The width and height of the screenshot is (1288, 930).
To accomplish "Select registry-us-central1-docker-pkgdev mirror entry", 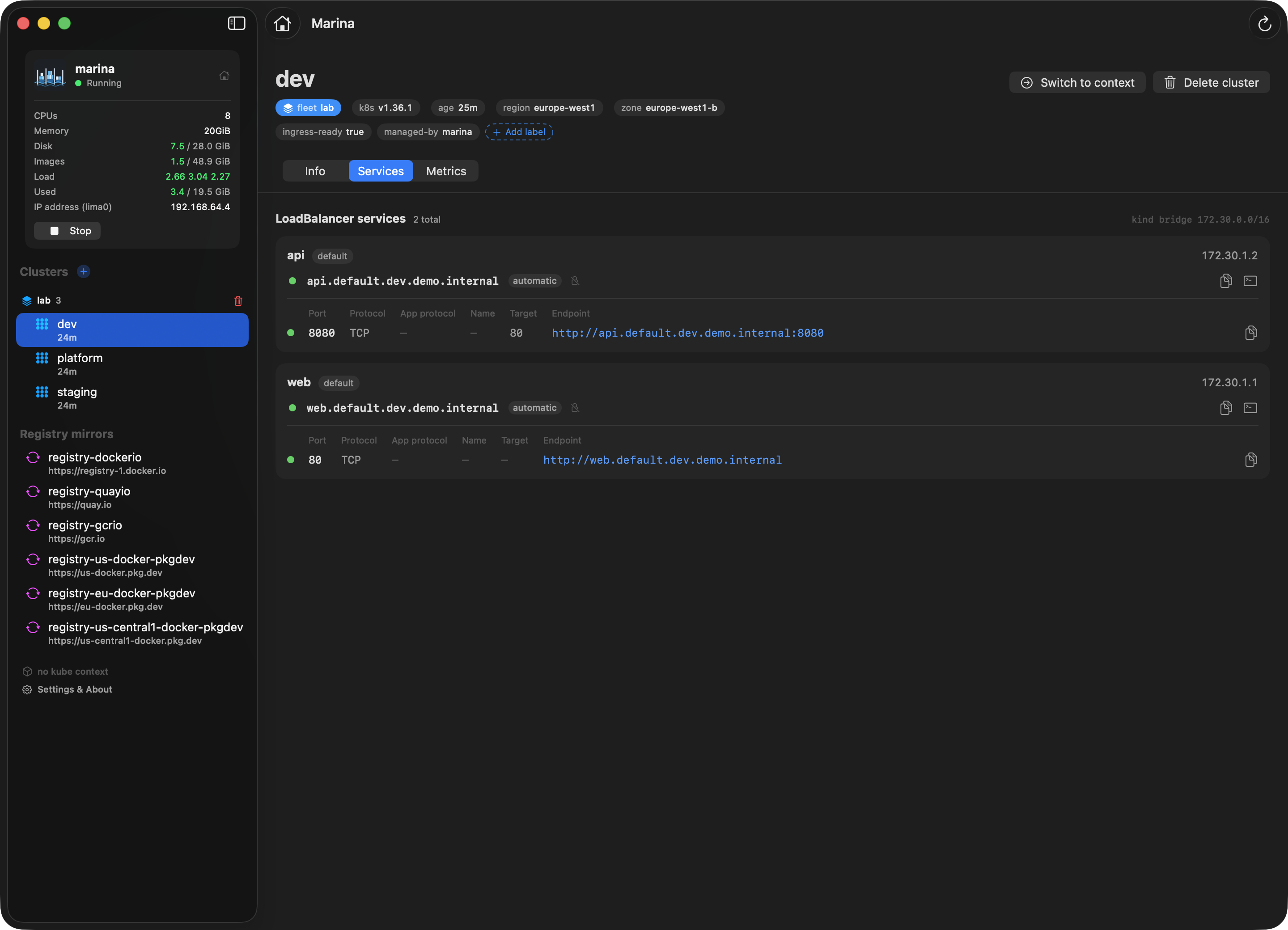I will (132, 634).
